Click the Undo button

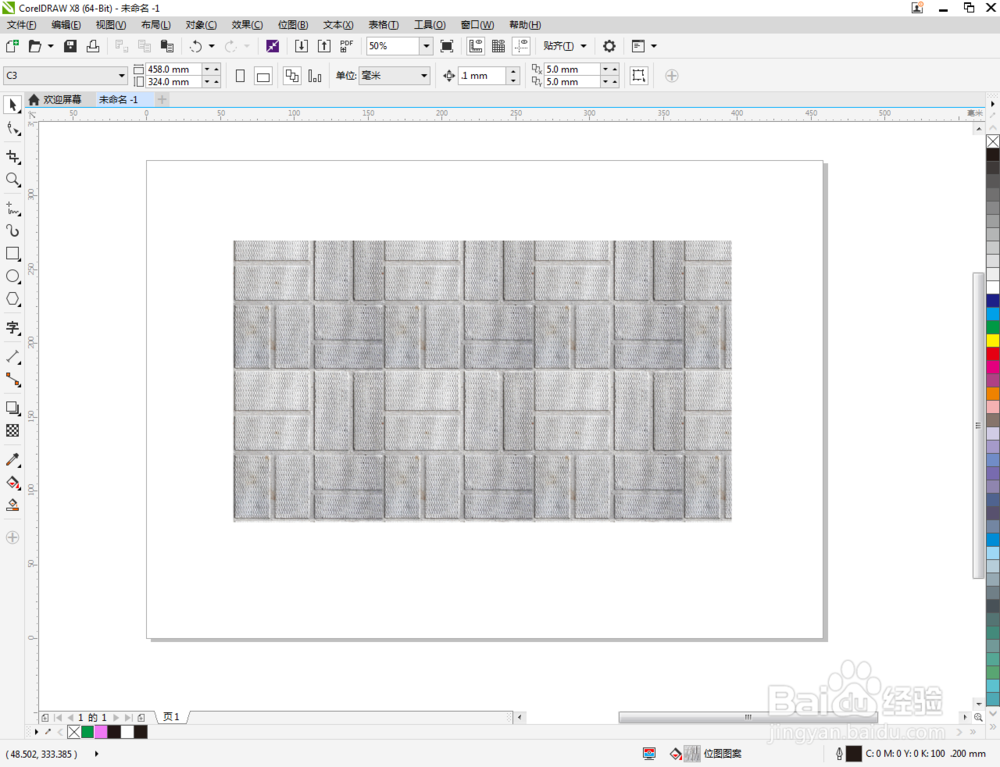pos(196,46)
